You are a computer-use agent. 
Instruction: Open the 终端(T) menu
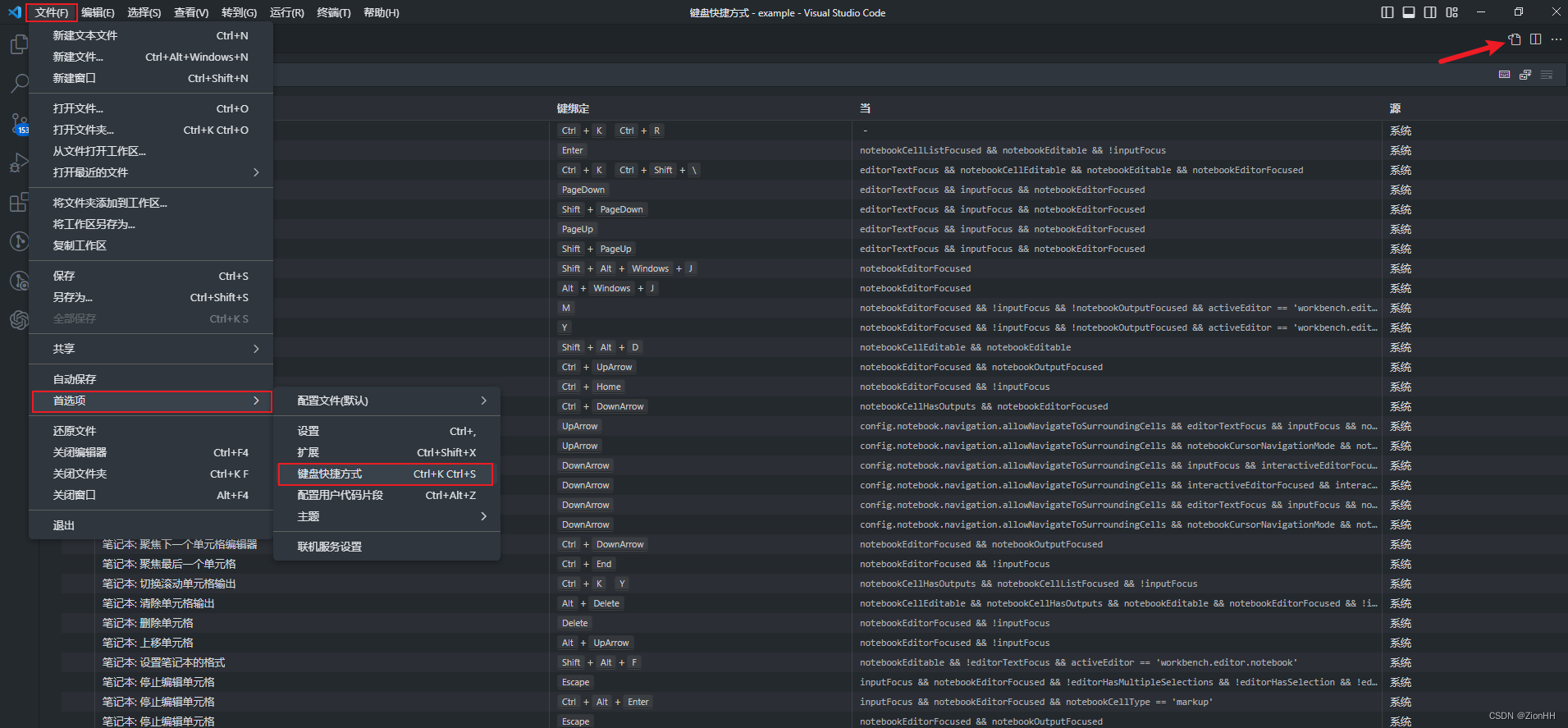coord(334,12)
